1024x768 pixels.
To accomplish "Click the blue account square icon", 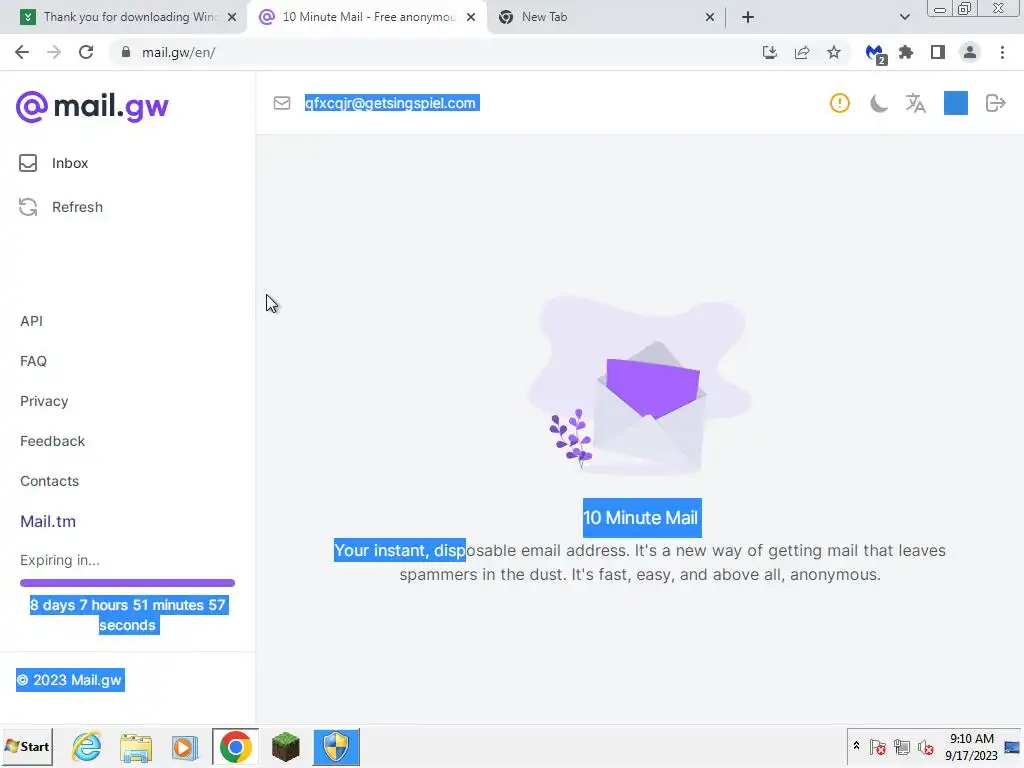I will coord(955,103).
